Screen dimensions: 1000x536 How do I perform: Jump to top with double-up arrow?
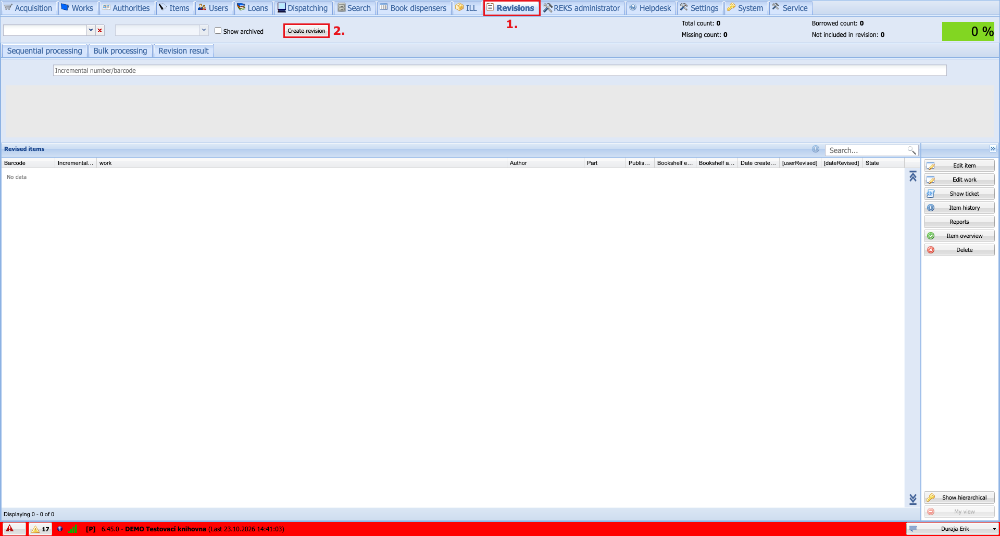pyautogui.click(x=913, y=177)
